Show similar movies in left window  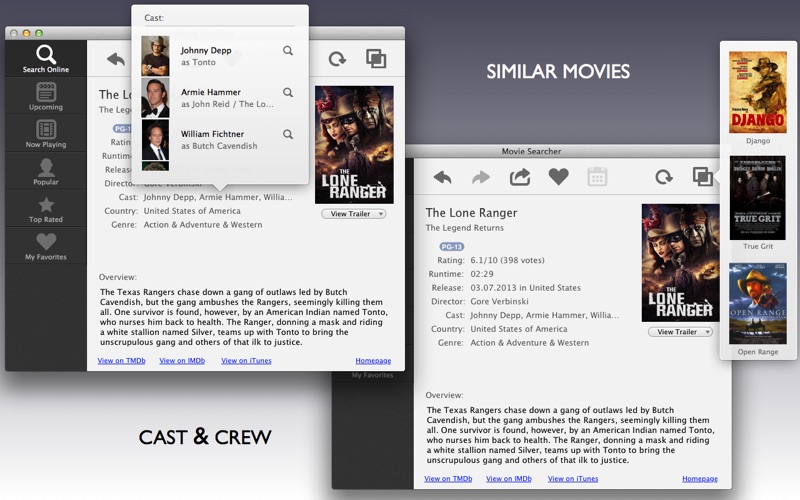376,59
